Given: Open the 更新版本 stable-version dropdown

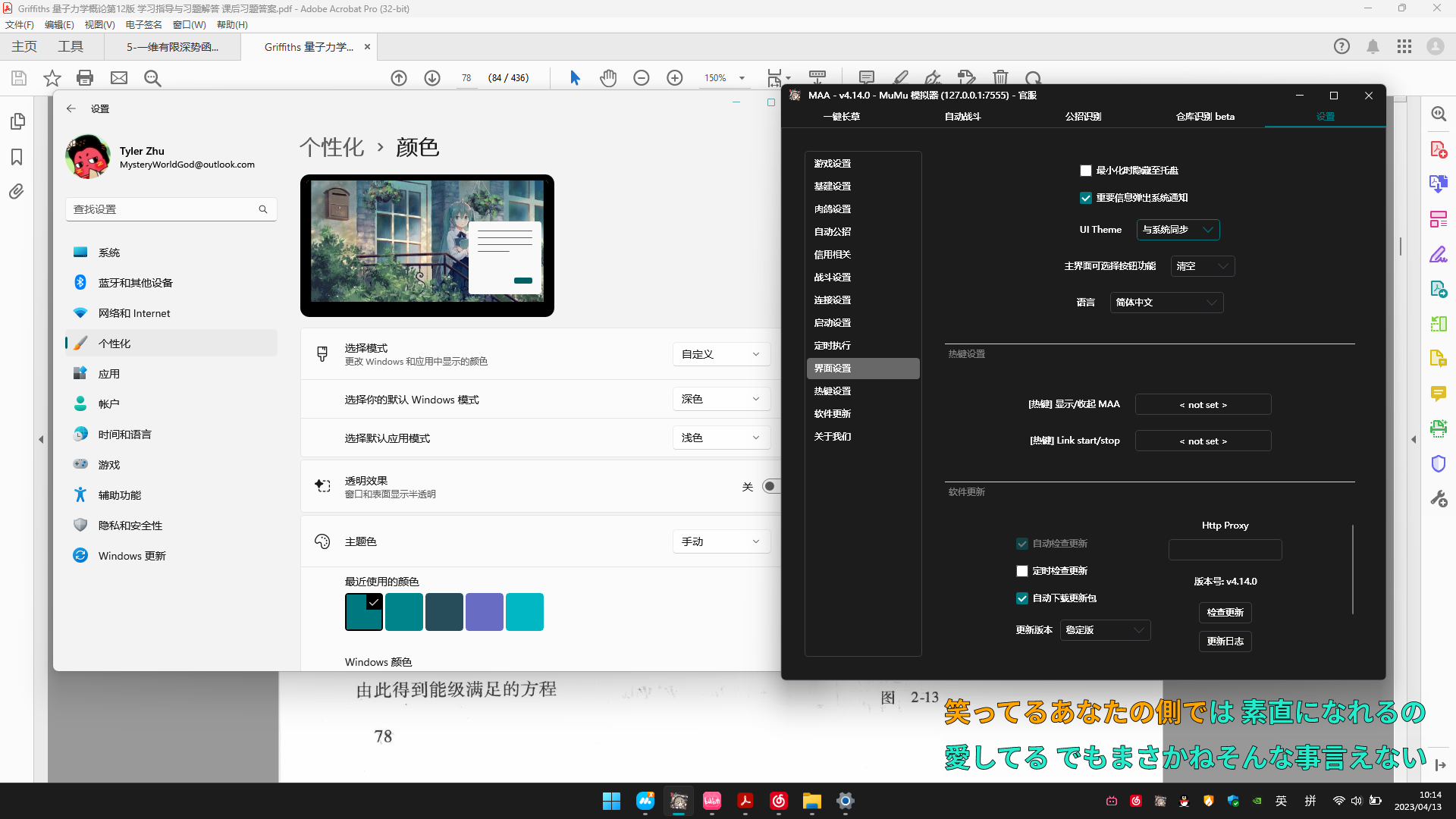Looking at the screenshot, I should pos(1105,629).
